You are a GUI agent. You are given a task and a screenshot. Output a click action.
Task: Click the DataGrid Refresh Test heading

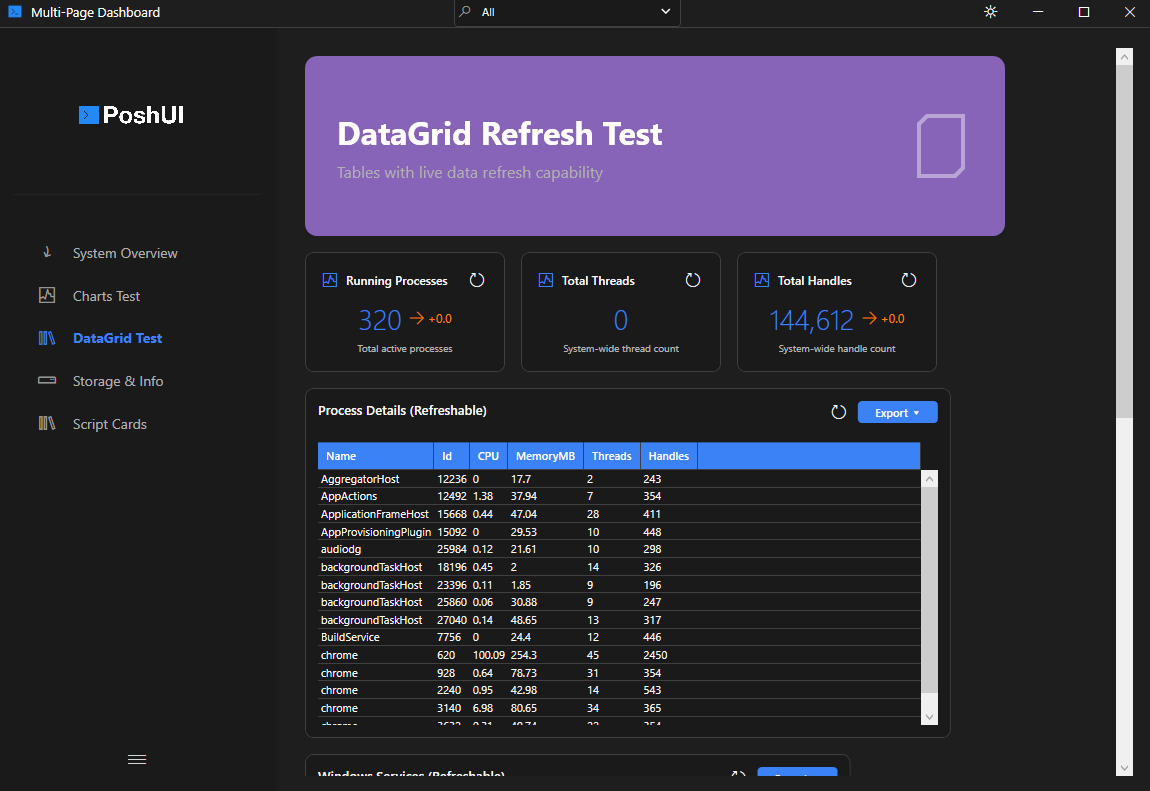[x=499, y=134]
